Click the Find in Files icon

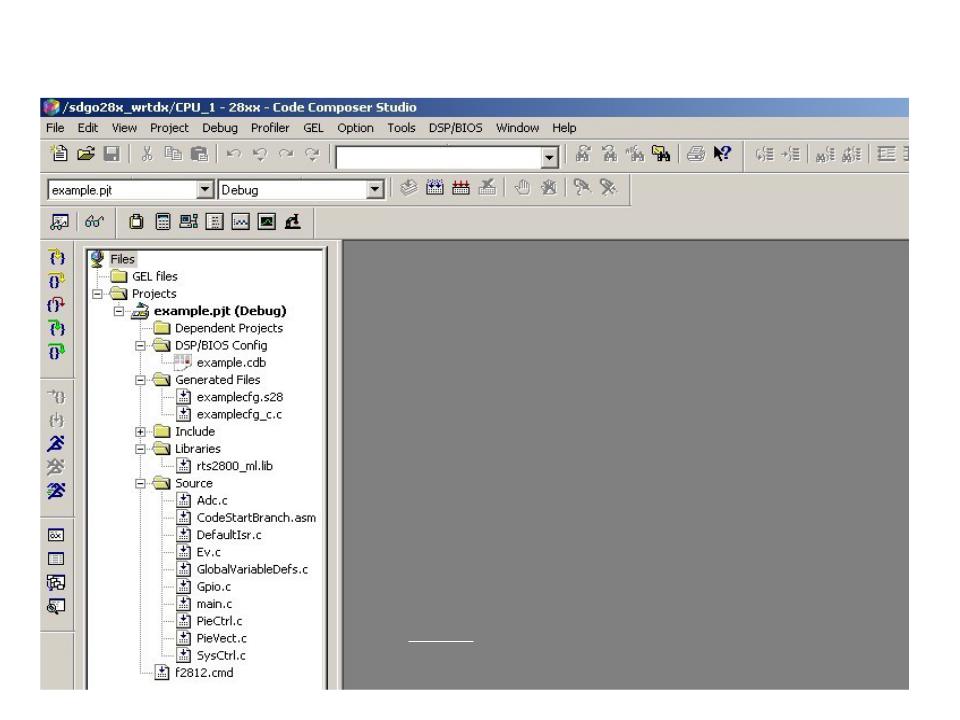tap(661, 153)
